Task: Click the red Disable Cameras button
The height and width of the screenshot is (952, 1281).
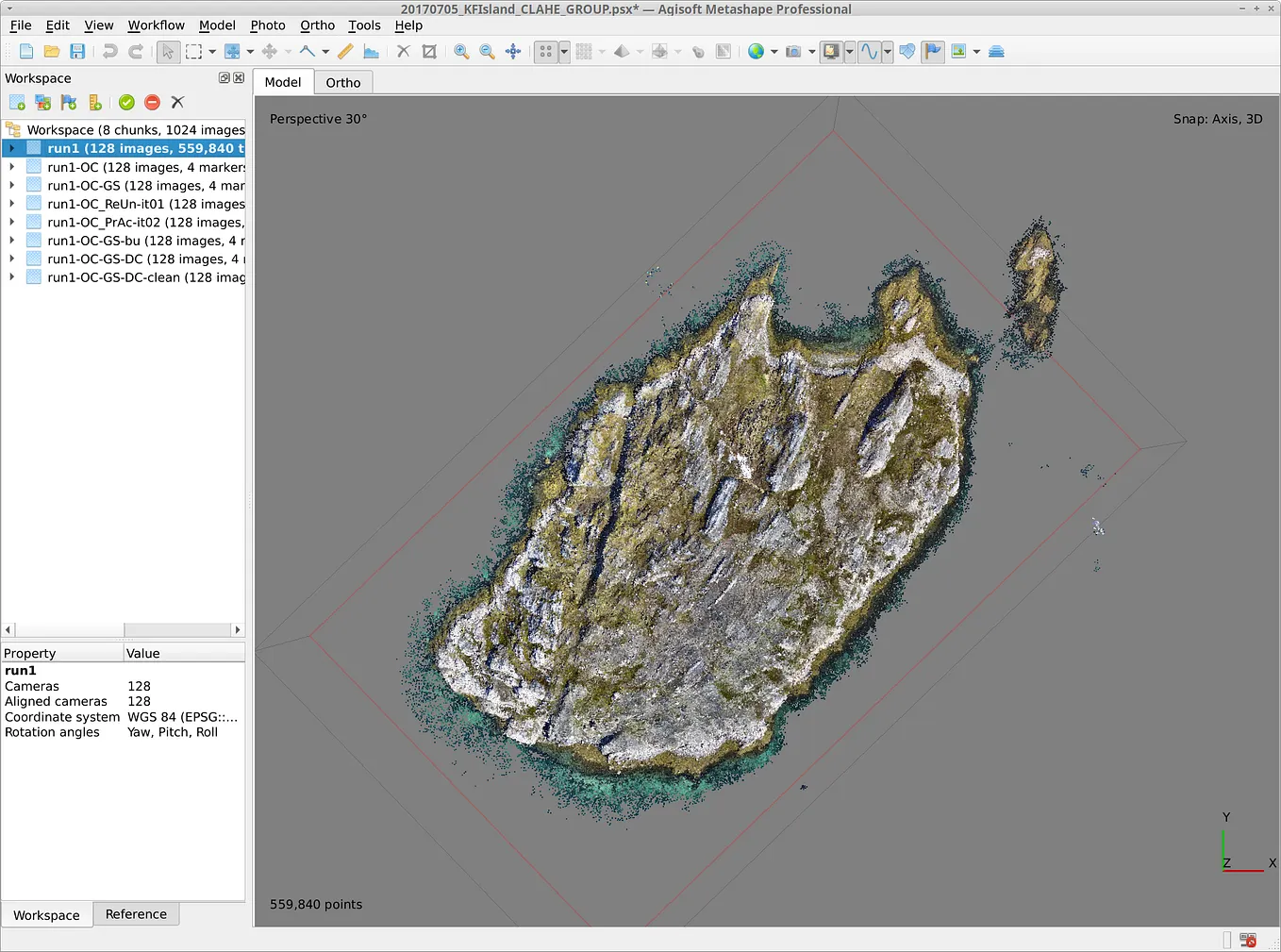Action: 152,102
